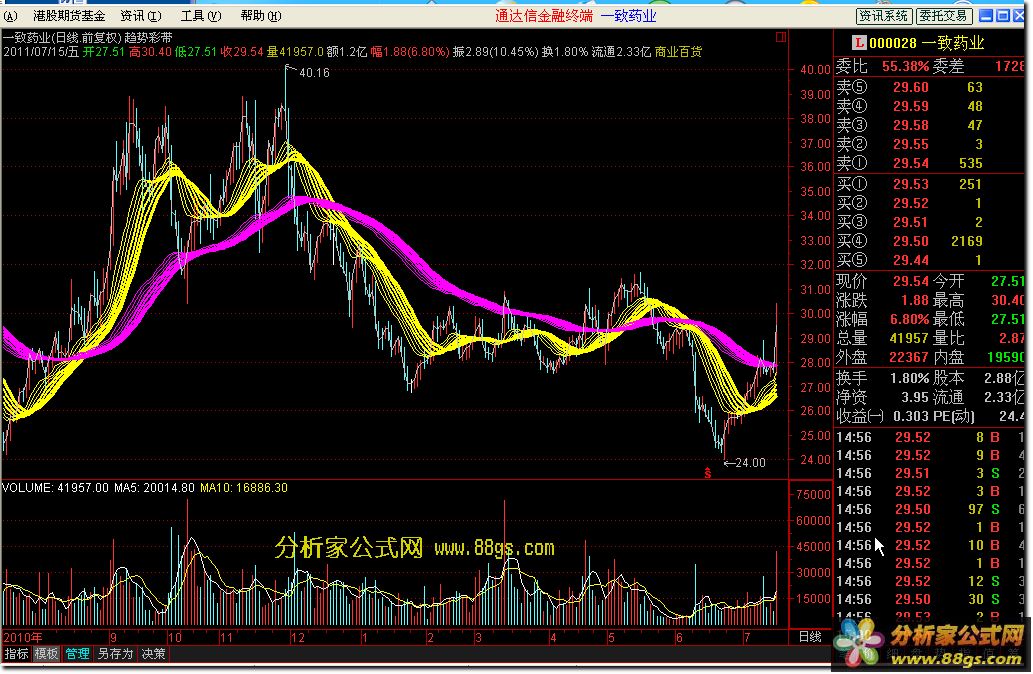Click the 收益(一) value 0.303
Viewport: 1033px width, 674px height.
click(x=910, y=417)
